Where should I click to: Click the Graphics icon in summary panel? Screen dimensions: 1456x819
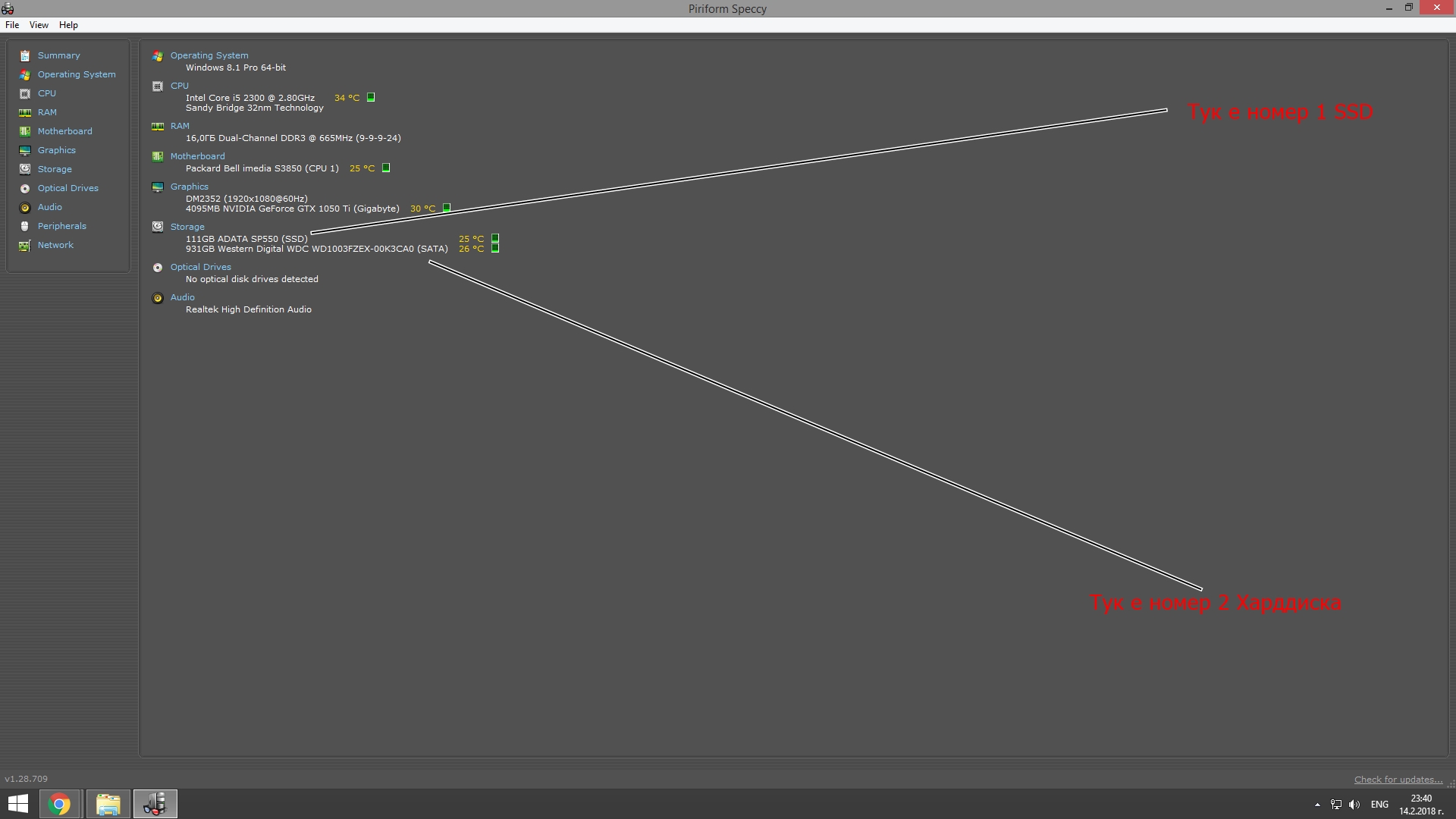[158, 187]
